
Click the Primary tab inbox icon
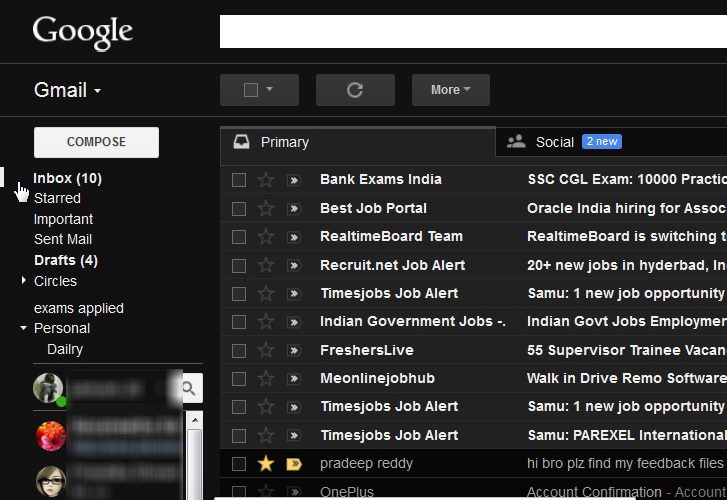click(241, 141)
